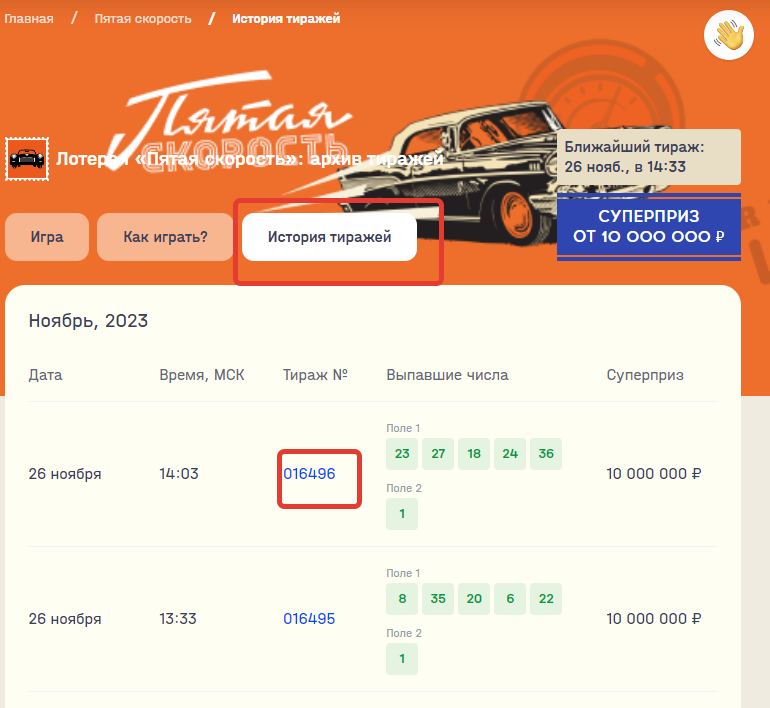Click the Суперприз от 10 000 000 ₽ banner
770x708 pixels.
648,227
